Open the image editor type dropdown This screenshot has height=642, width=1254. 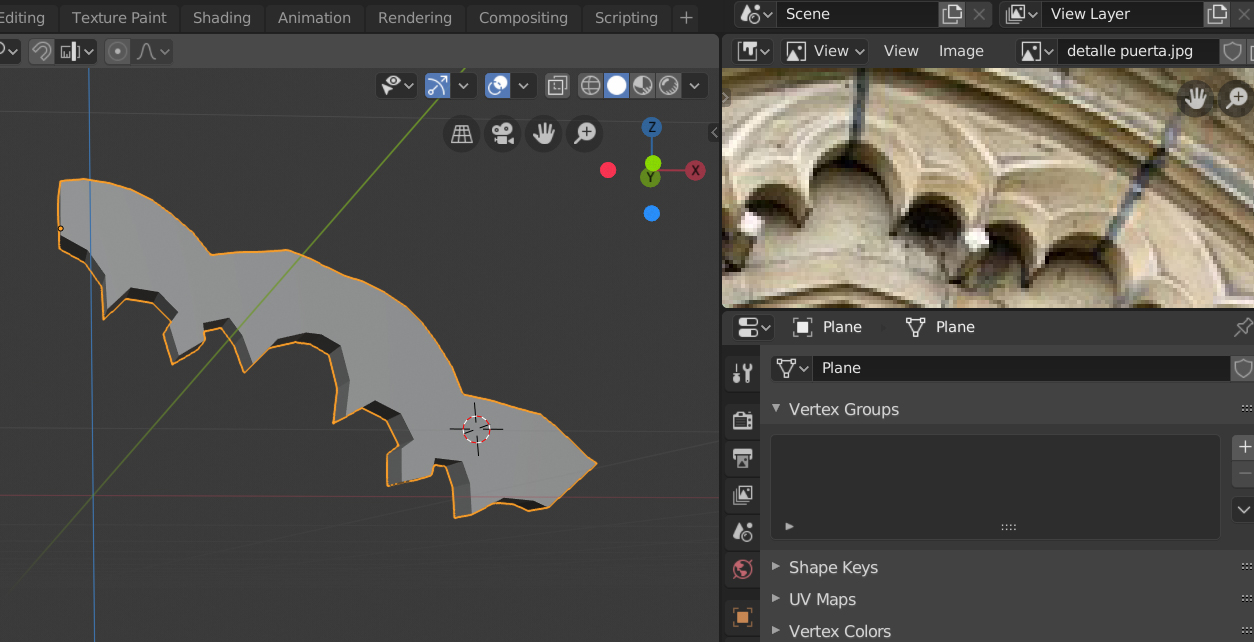[754, 51]
